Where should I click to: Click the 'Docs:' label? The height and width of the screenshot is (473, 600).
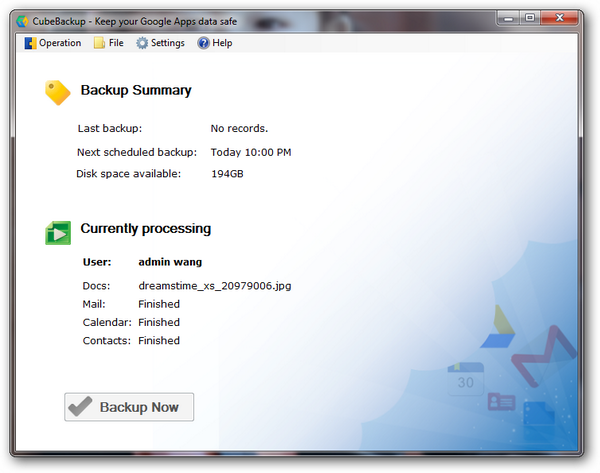coord(96,286)
